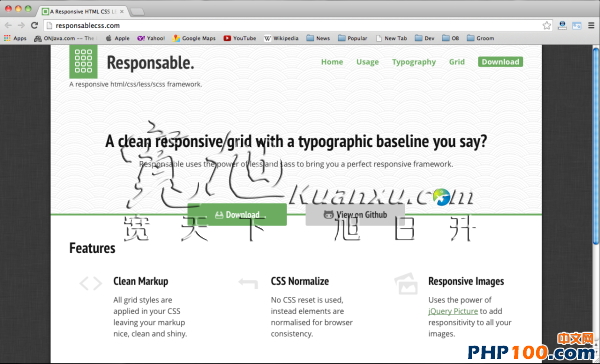Click the blue screen extension icon
Image resolution: width=600 pixels, height=364 pixels.
click(577, 26)
